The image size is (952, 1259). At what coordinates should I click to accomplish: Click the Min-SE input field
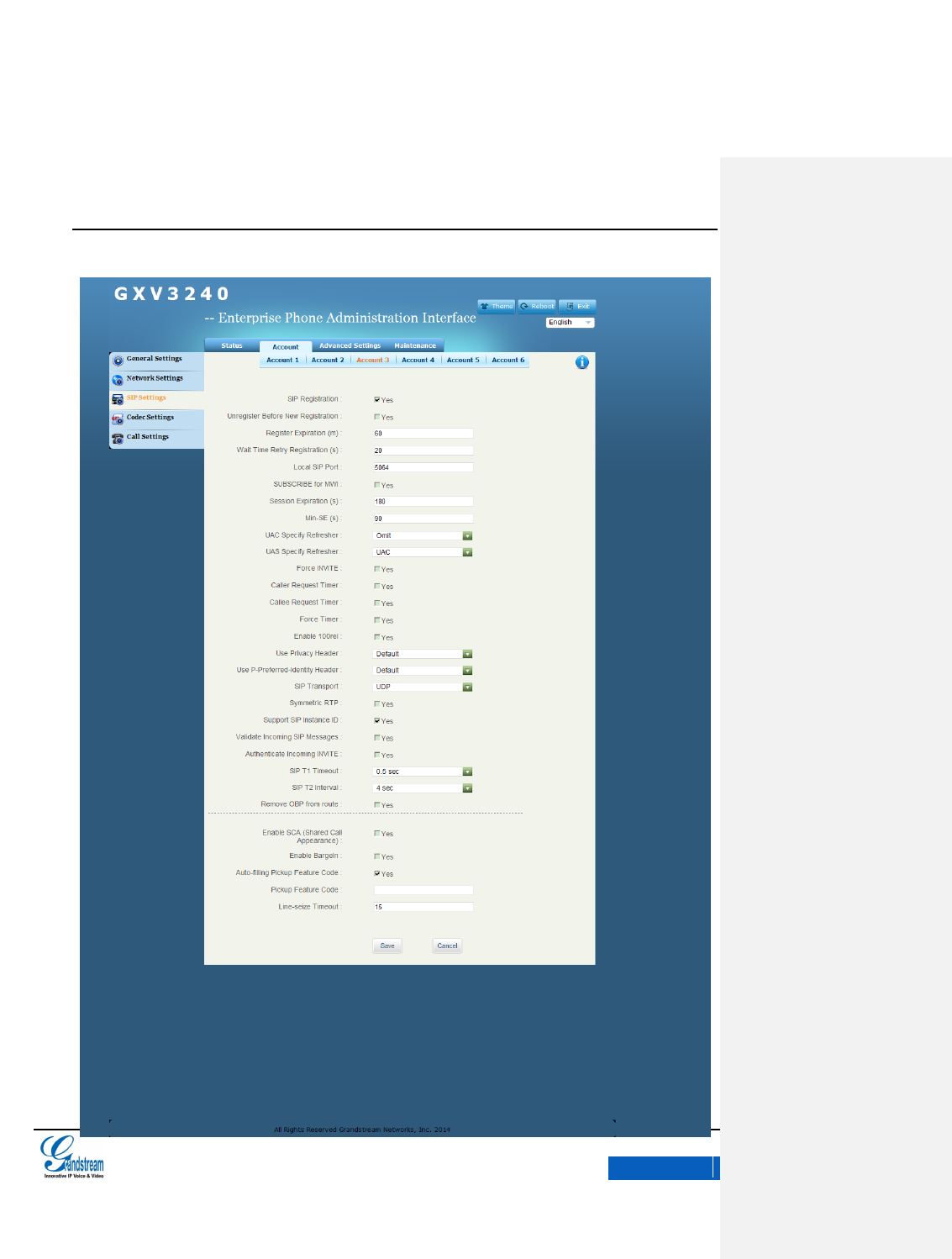point(423,519)
